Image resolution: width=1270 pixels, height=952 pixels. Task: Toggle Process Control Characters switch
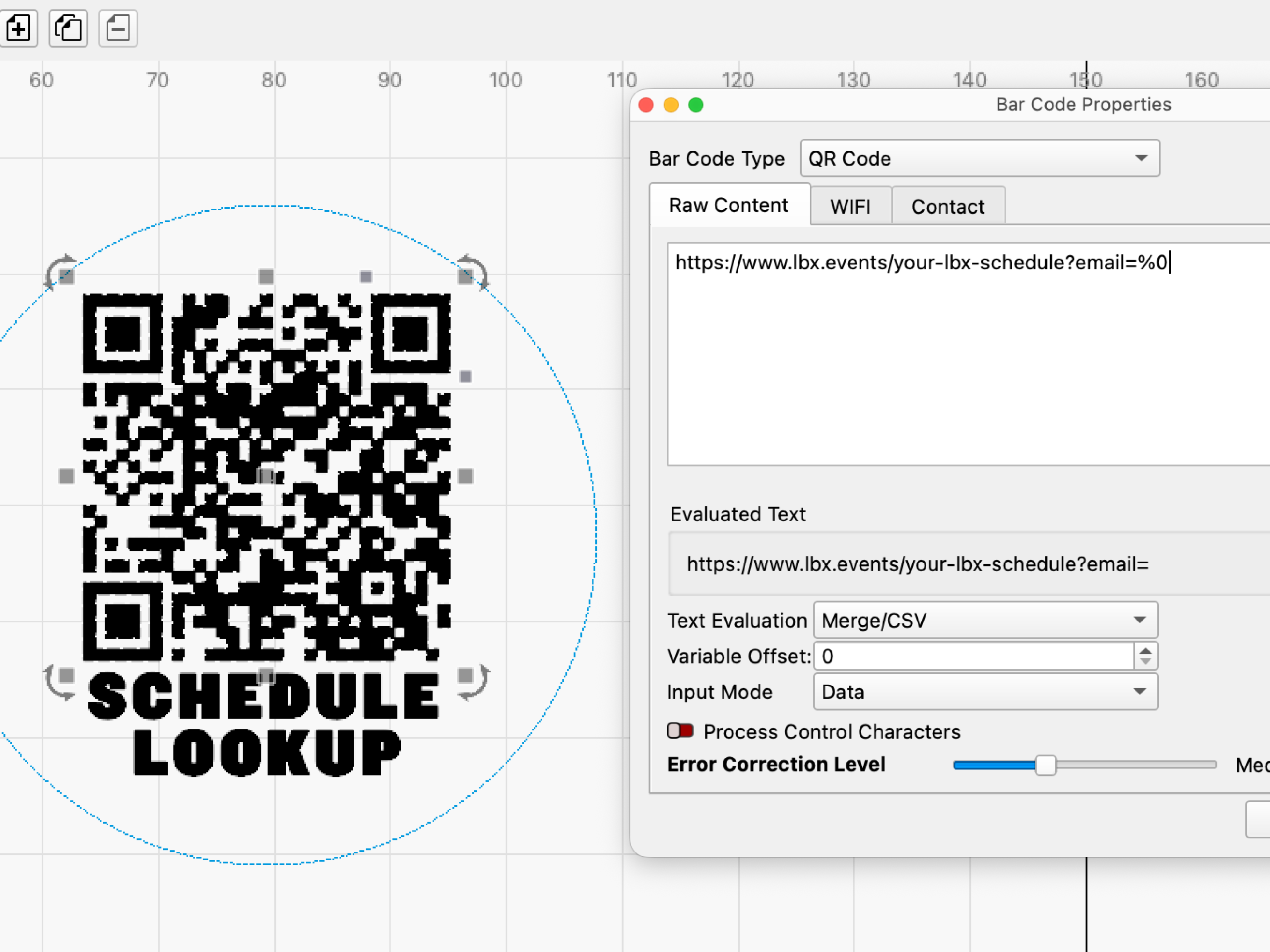(x=680, y=731)
